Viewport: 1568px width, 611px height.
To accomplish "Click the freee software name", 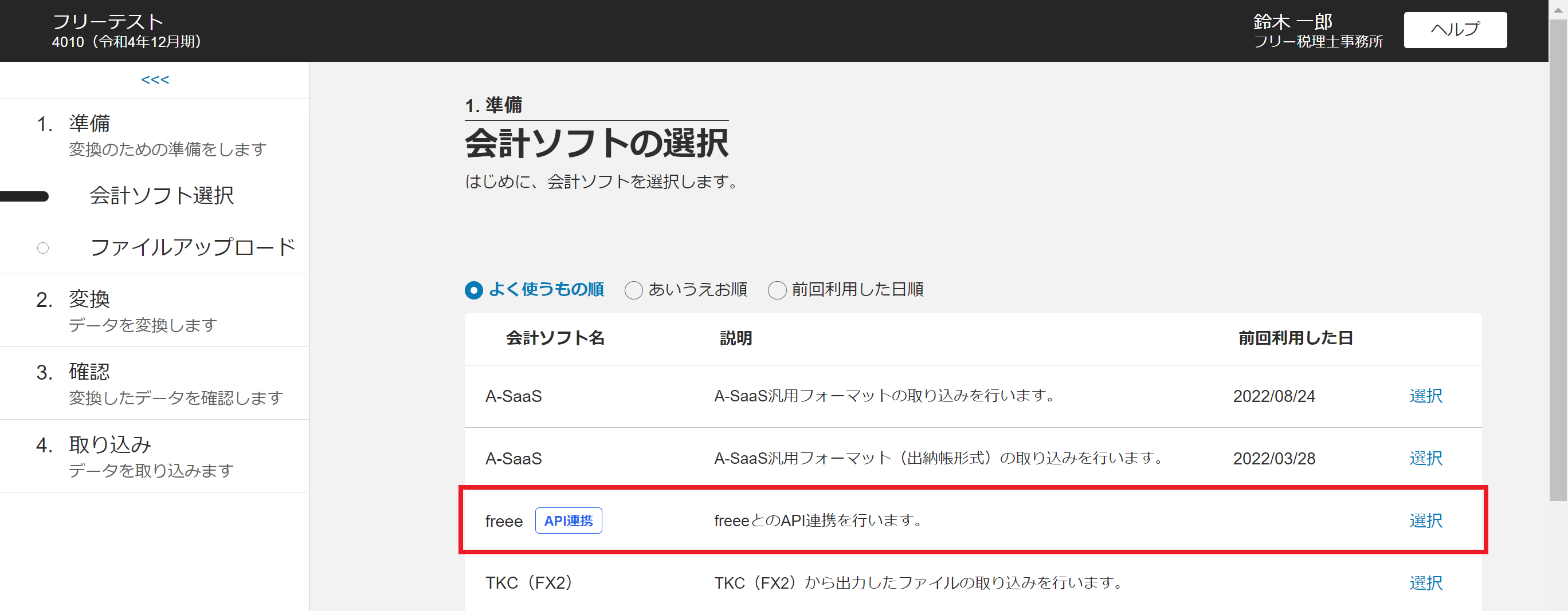I will pos(504,522).
